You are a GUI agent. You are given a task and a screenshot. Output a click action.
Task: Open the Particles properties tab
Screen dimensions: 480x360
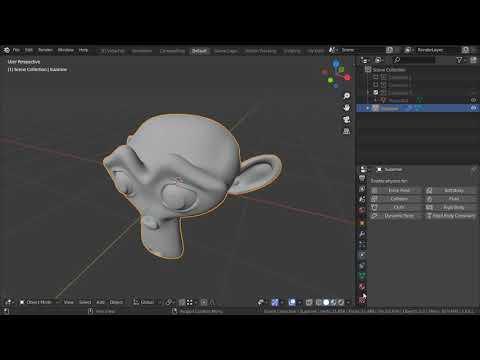362,245
